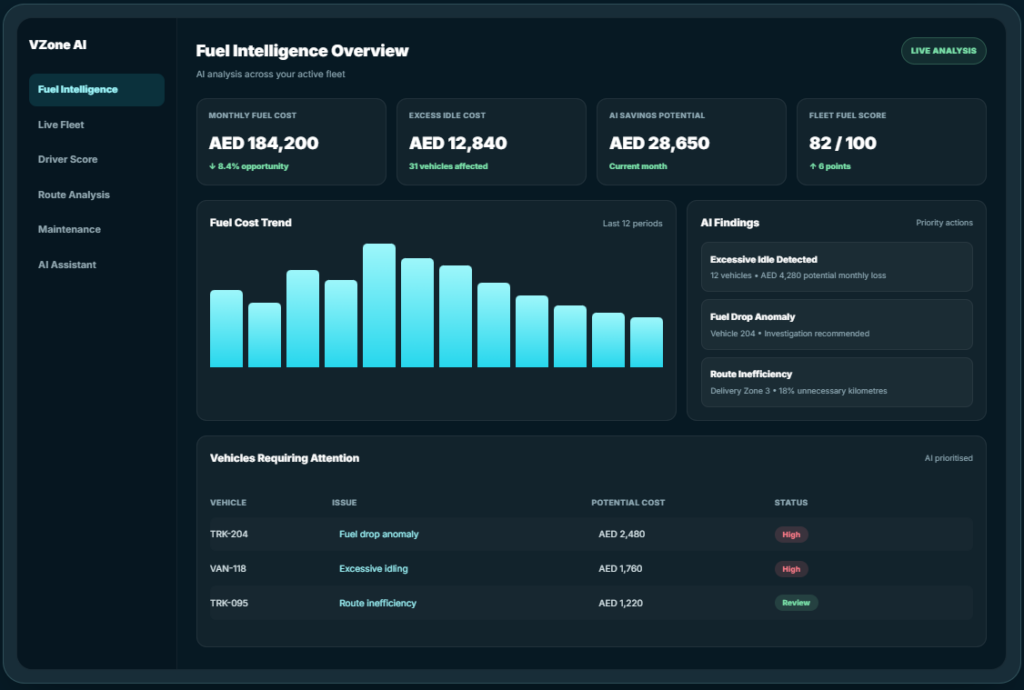Click the High status badge for TRK-204

792,535
